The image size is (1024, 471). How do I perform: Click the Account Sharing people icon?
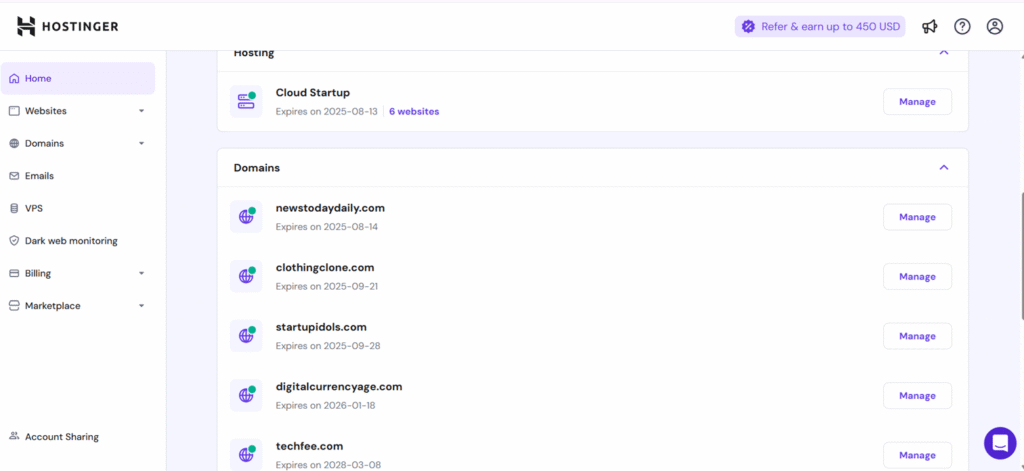pyautogui.click(x=14, y=436)
